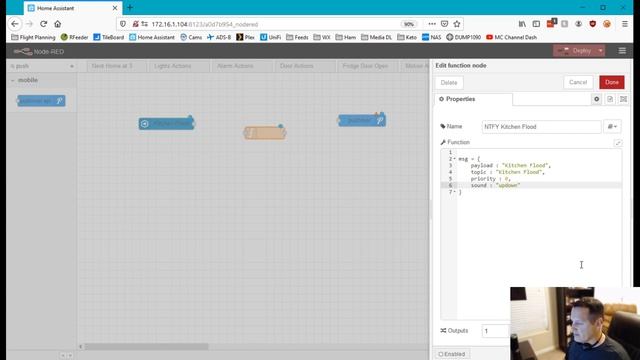Open node description document icon
Image resolution: width=640 pixels, height=360 pixels.
[610, 99]
